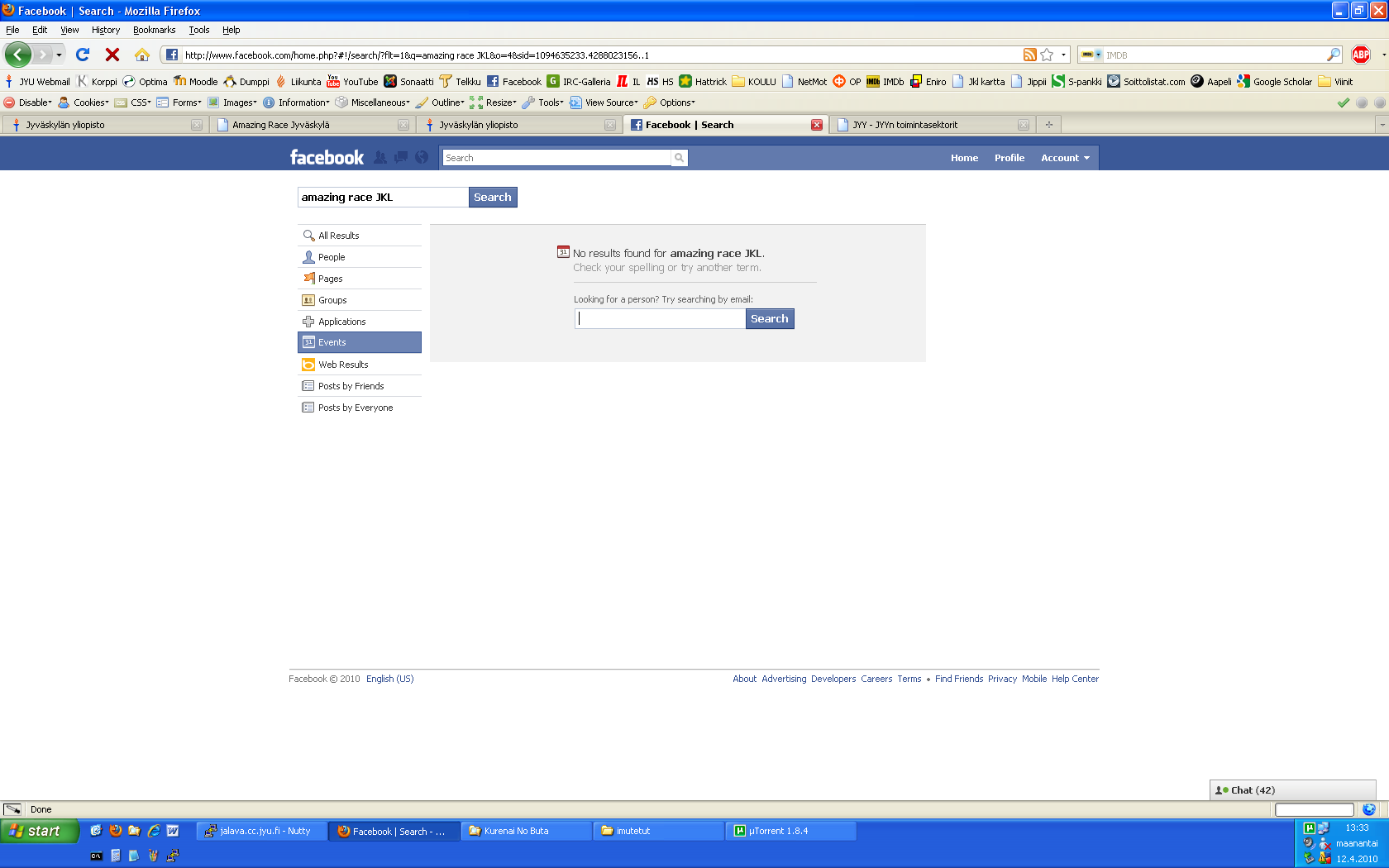This screenshot has width=1389, height=868.
Task: Open the Cookies web developer menu
Action: point(84,103)
